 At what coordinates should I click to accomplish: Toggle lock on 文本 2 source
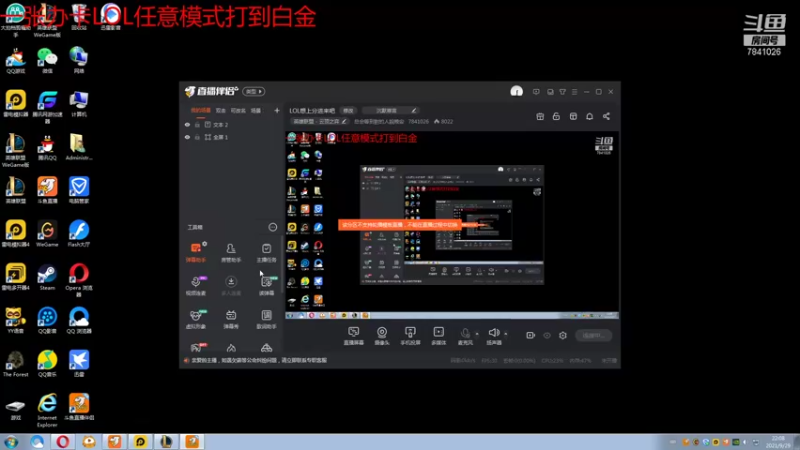[x=197, y=124]
